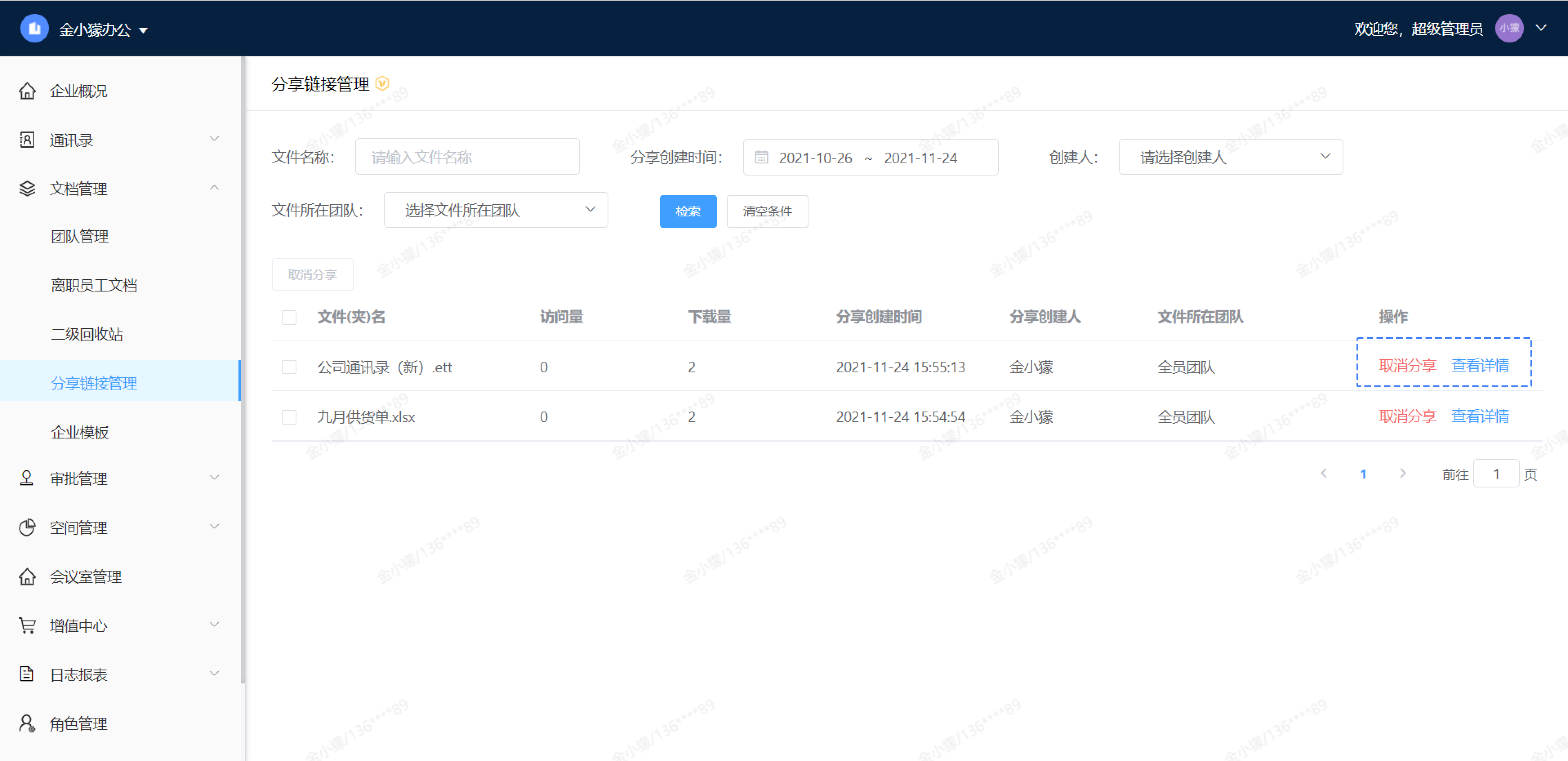Screen dimensions: 1568x761
Task: Click timestamp 2021-11-24 15:54:54
Action: pos(900,417)
